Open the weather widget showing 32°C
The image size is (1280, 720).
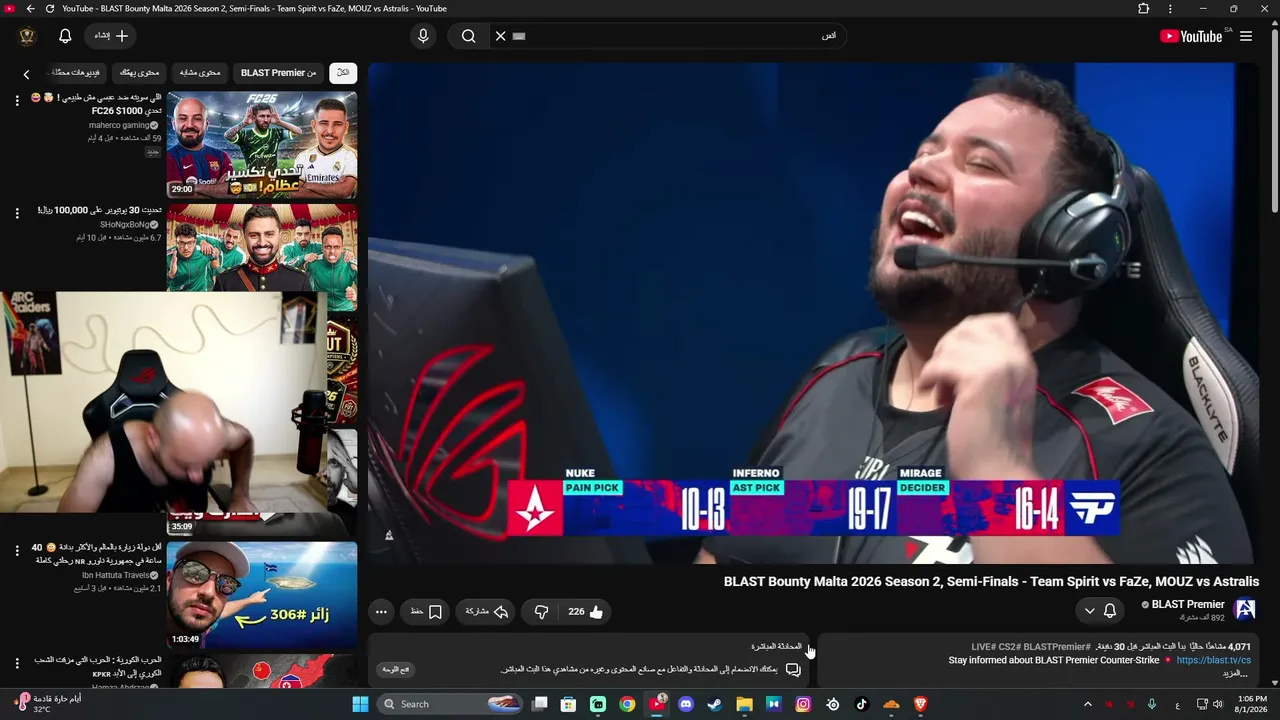pos(47,704)
